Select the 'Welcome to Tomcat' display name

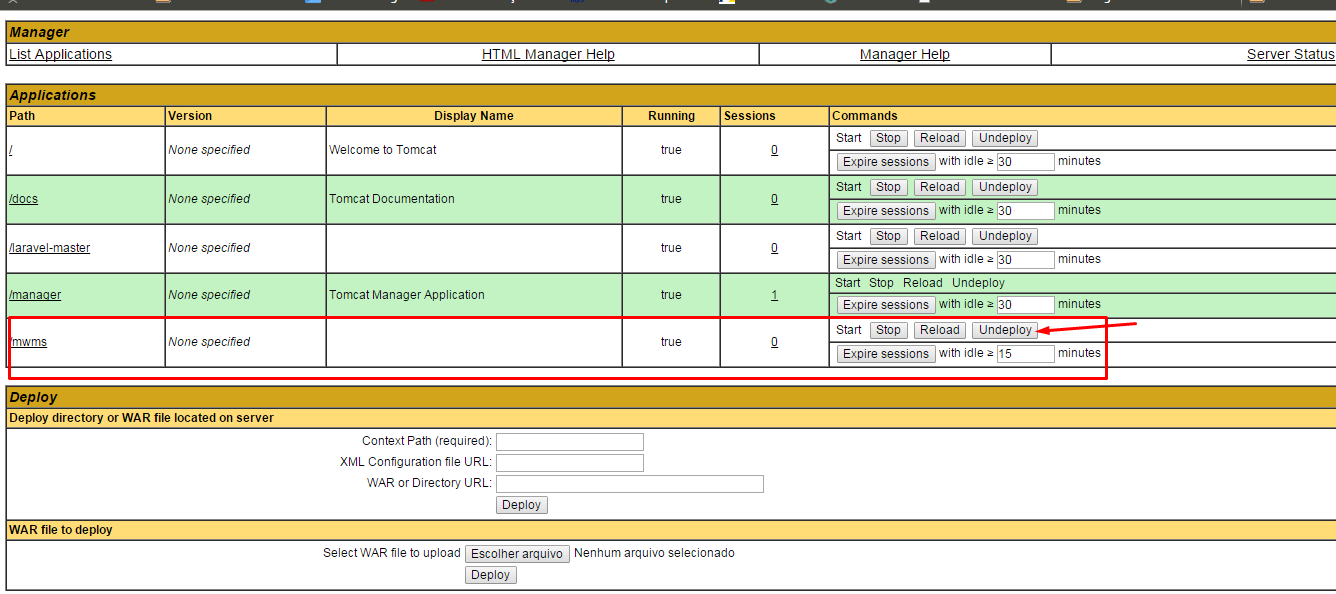click(383, 150)
